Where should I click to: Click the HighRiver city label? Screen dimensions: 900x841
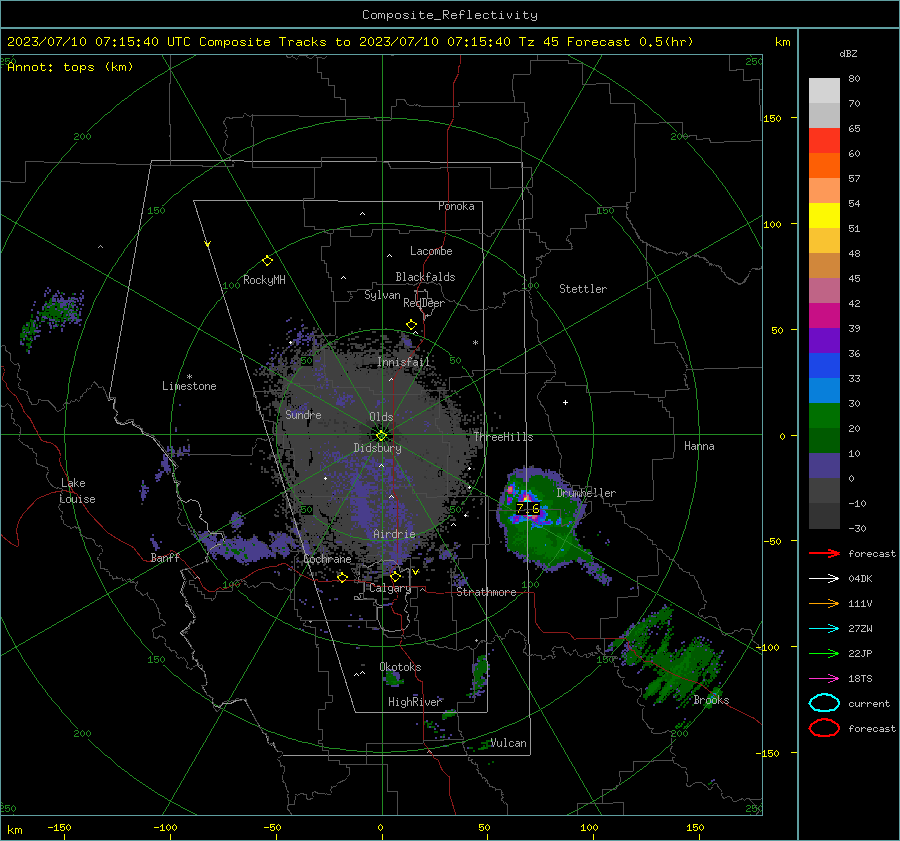(x=414, y=702)
